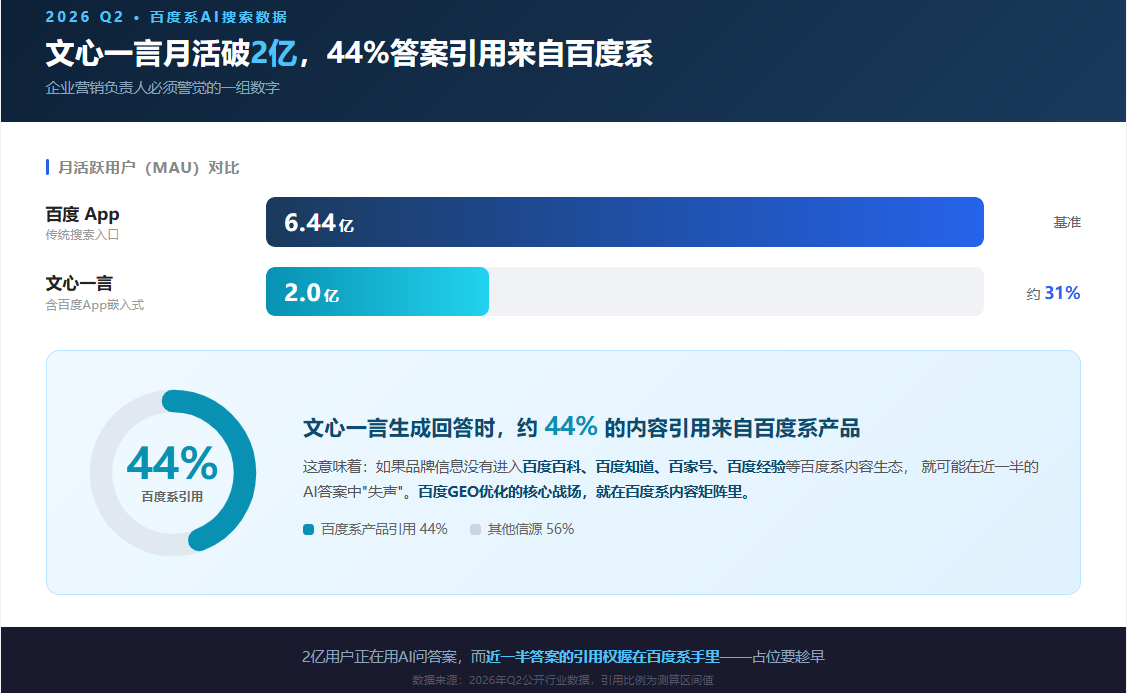Click the dark blue 6.44亿 bar
Image resolution: width=1127 pixels, height=693 pixels.
[625, 222]
